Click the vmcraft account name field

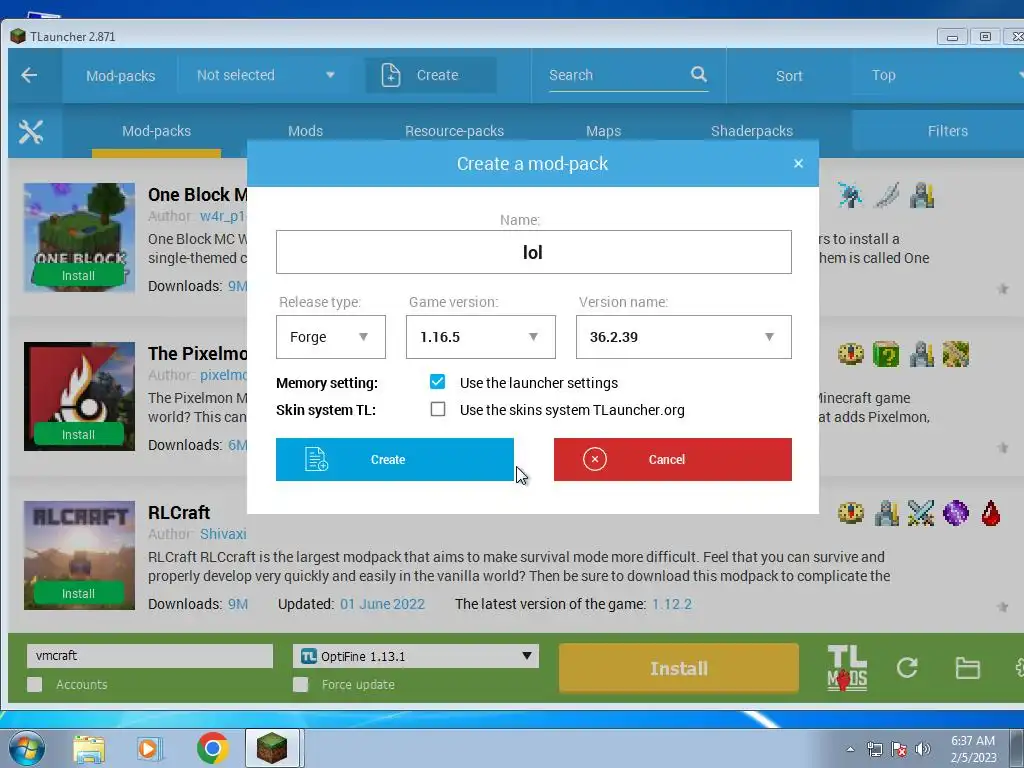[150, 656]
